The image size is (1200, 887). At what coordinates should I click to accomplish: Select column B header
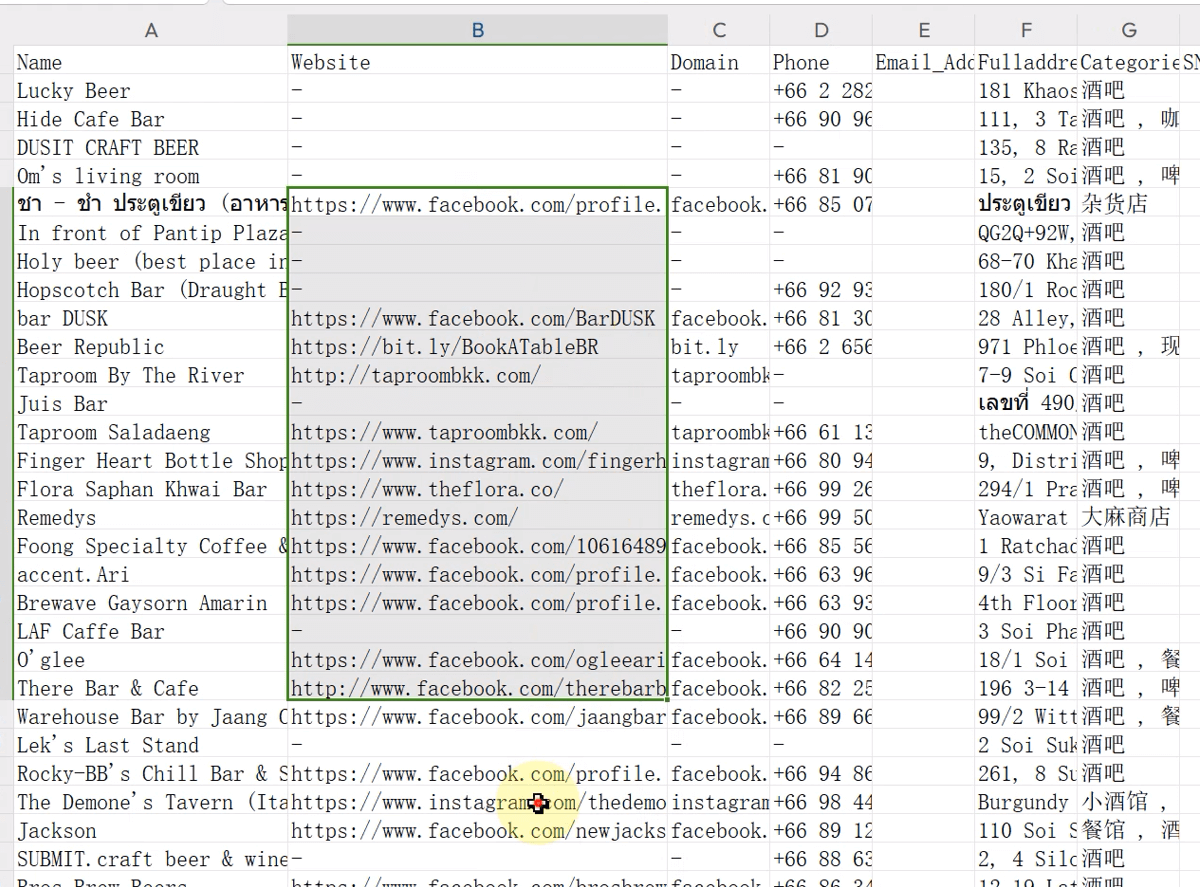[478, 31]
